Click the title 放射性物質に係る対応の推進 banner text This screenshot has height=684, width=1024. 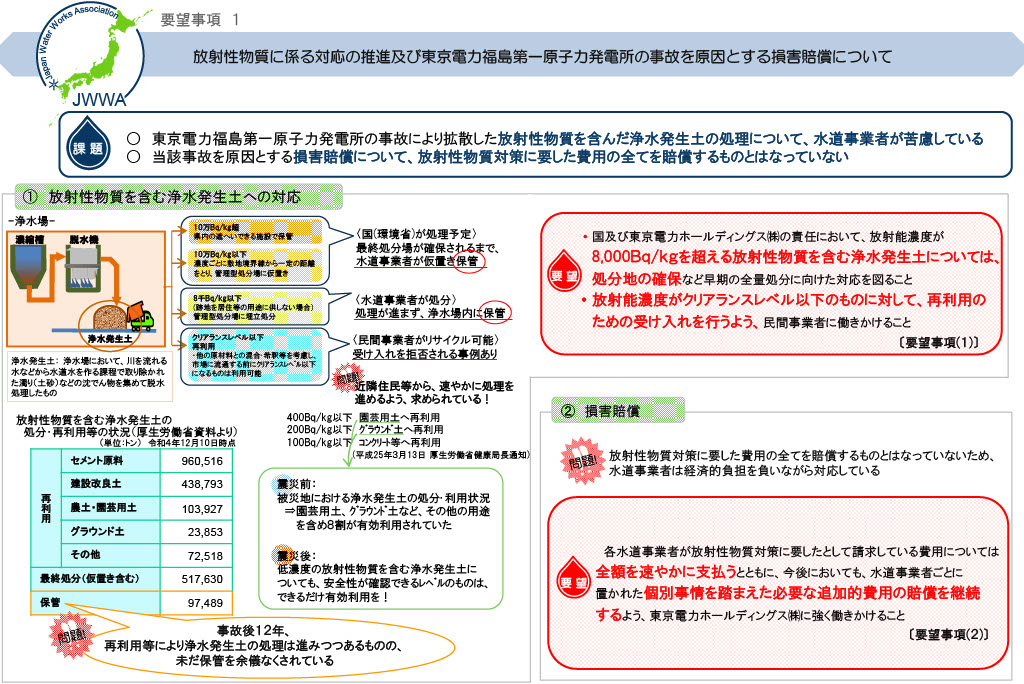coord(542,57)
